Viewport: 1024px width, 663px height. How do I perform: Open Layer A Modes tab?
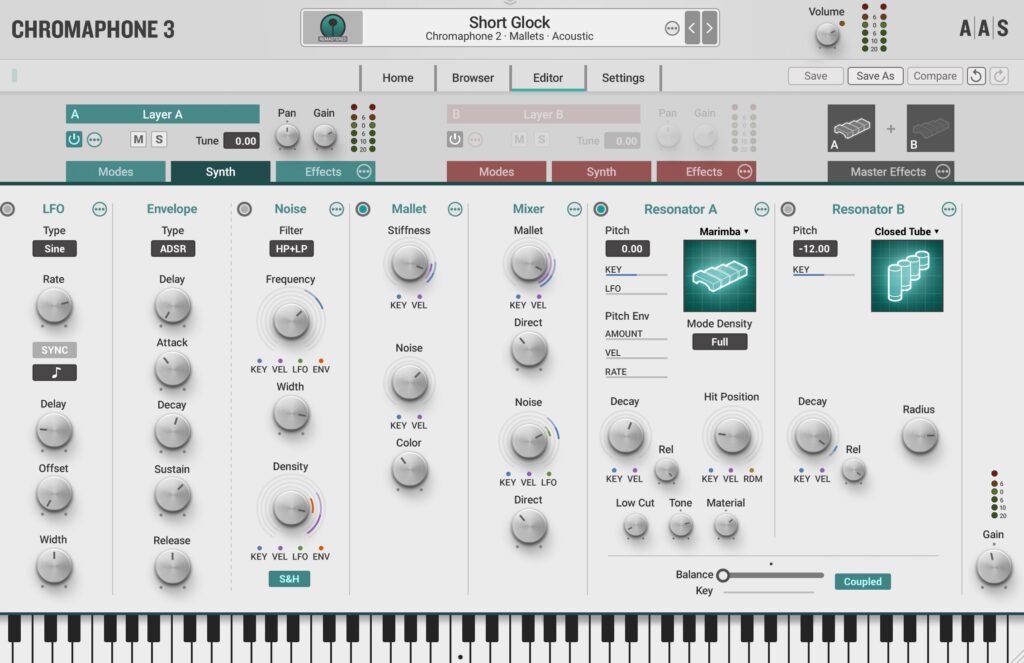coord(115,172)
